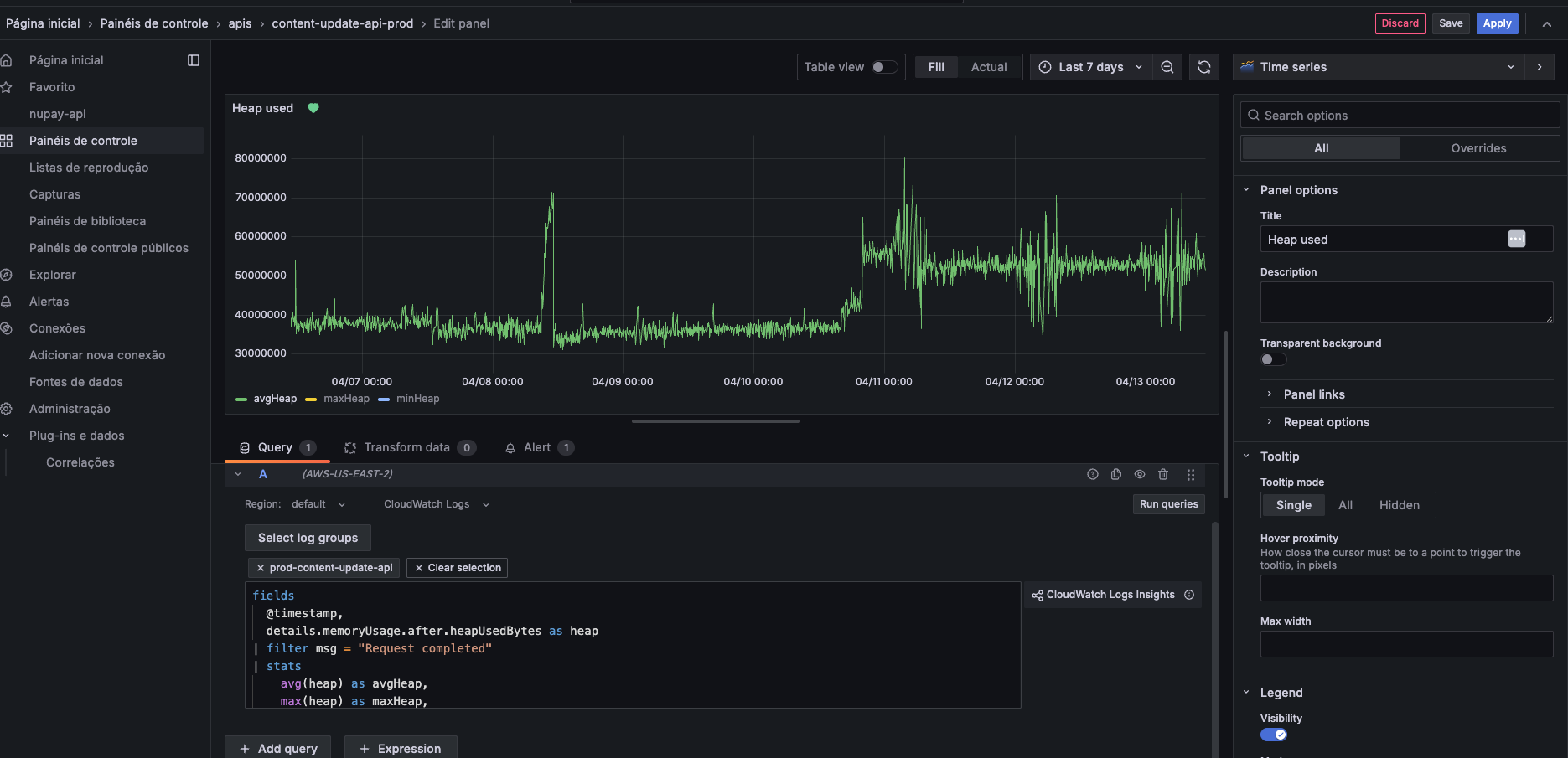Delete query A with the trash icon
Screen dimensions: 1568x758
(x=1163, y=474)
